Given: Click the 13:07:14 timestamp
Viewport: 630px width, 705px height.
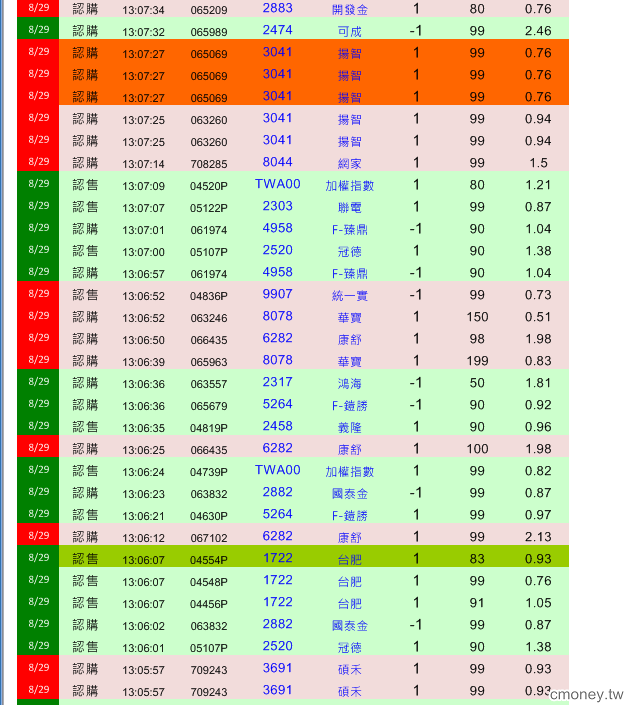Looking at the screenshot, I should (x=143, y=164).
